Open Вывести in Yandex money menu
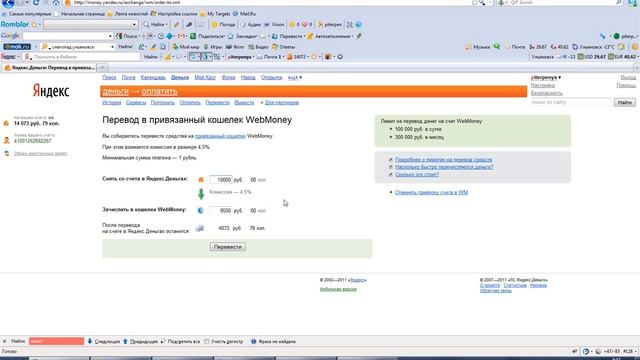Image resolution: width=640 pixels, height=360 pixels. click(x=244, y=102)
